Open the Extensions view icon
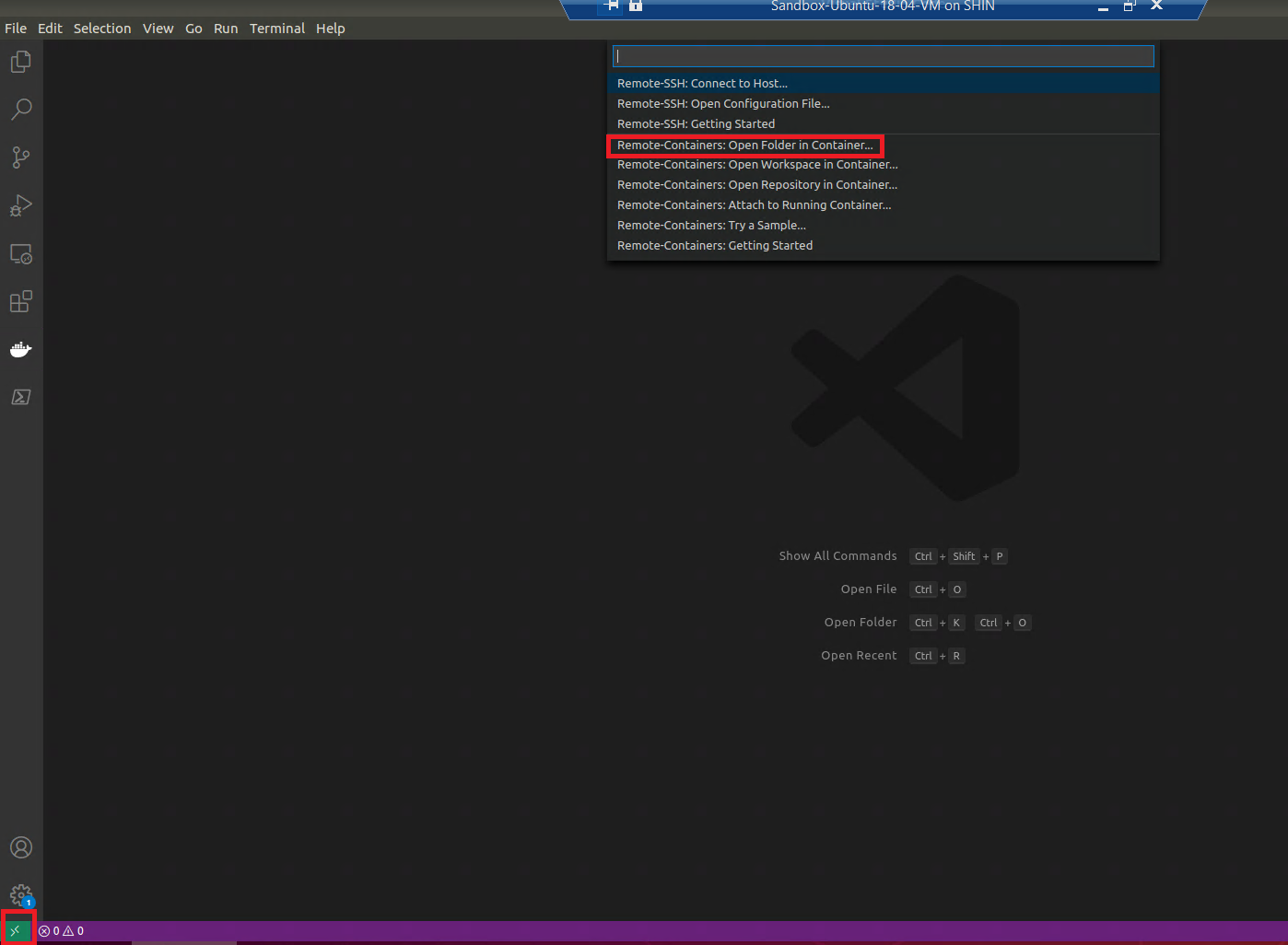The height and width of the screenshot is (945, 1288). click(20, 301)
